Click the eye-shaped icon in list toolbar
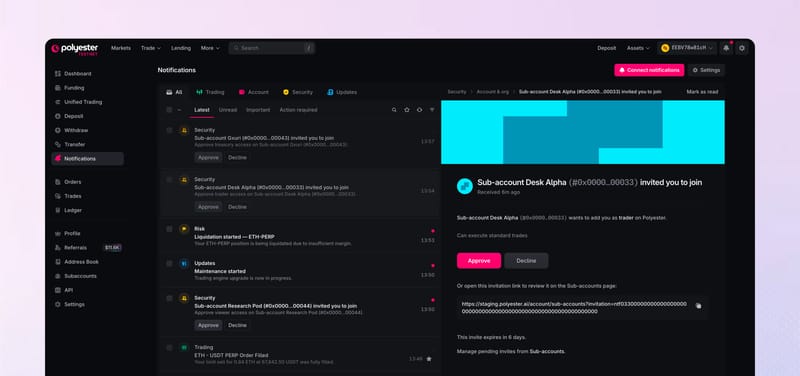Screen dimensions: 800x376 419,110
